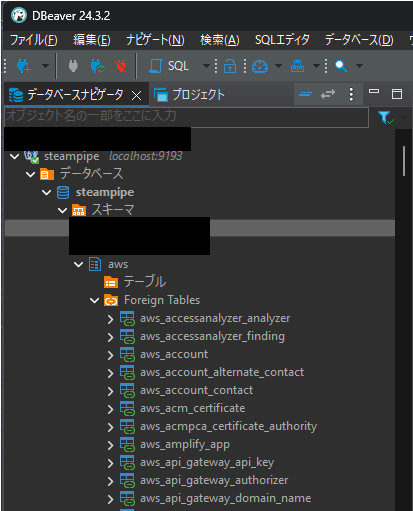Open the 編集(E) menu
The image size is (413, 511).
(92, 40)
